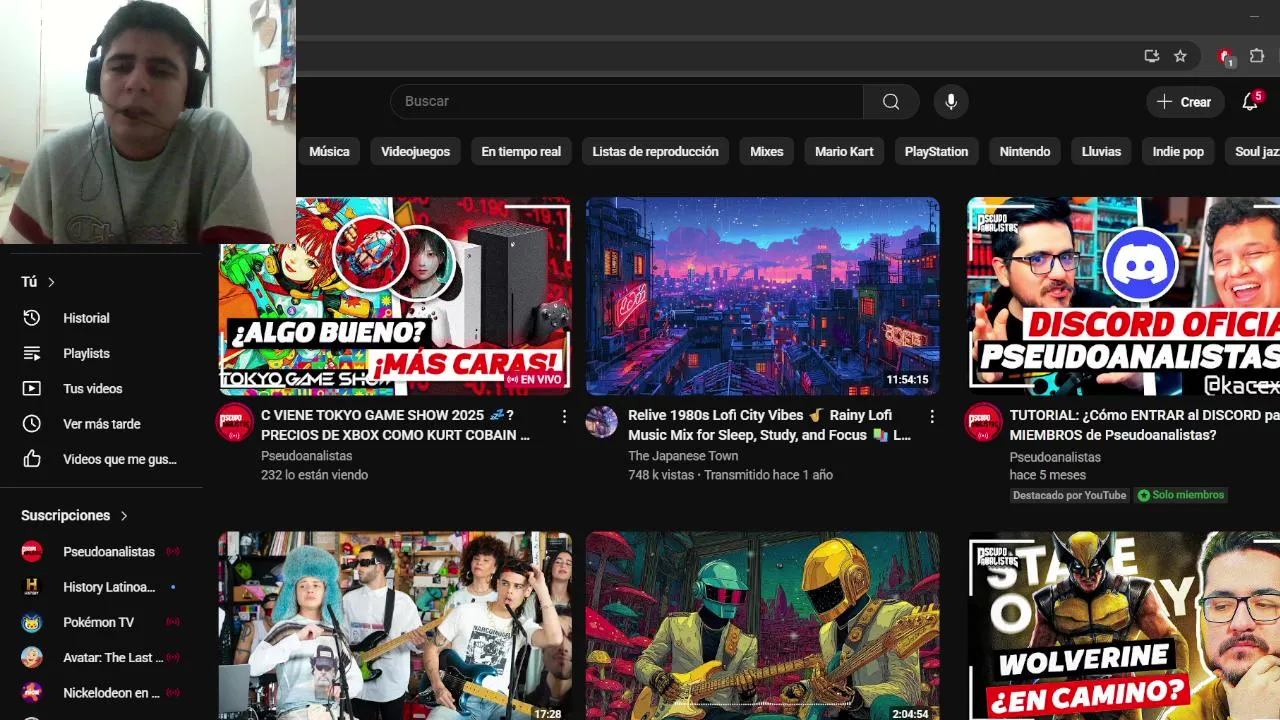This screenshot has height=720, width=1280.
Task: Expand Suscripciones section chevron
Action: [x=124, y=516]
